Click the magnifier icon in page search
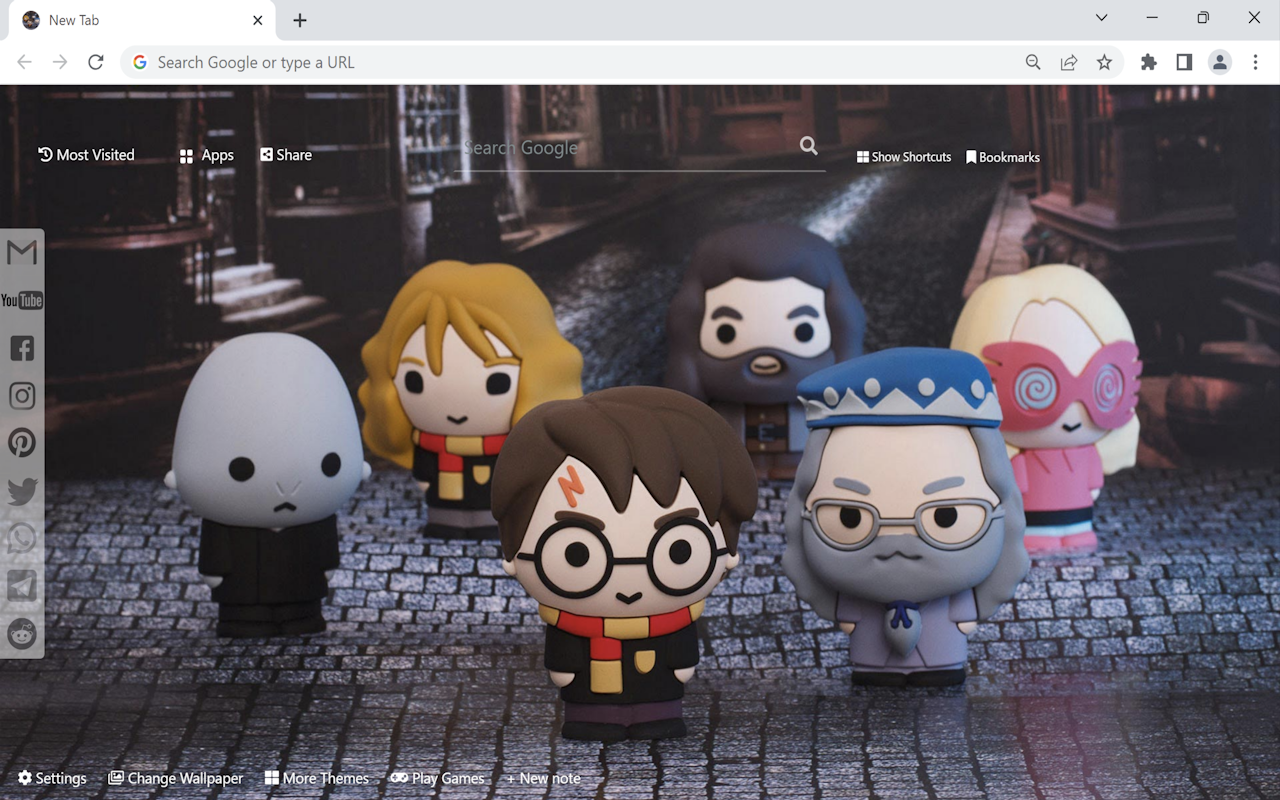Viewport: 1280px width, 800px height. click(809, 146)
